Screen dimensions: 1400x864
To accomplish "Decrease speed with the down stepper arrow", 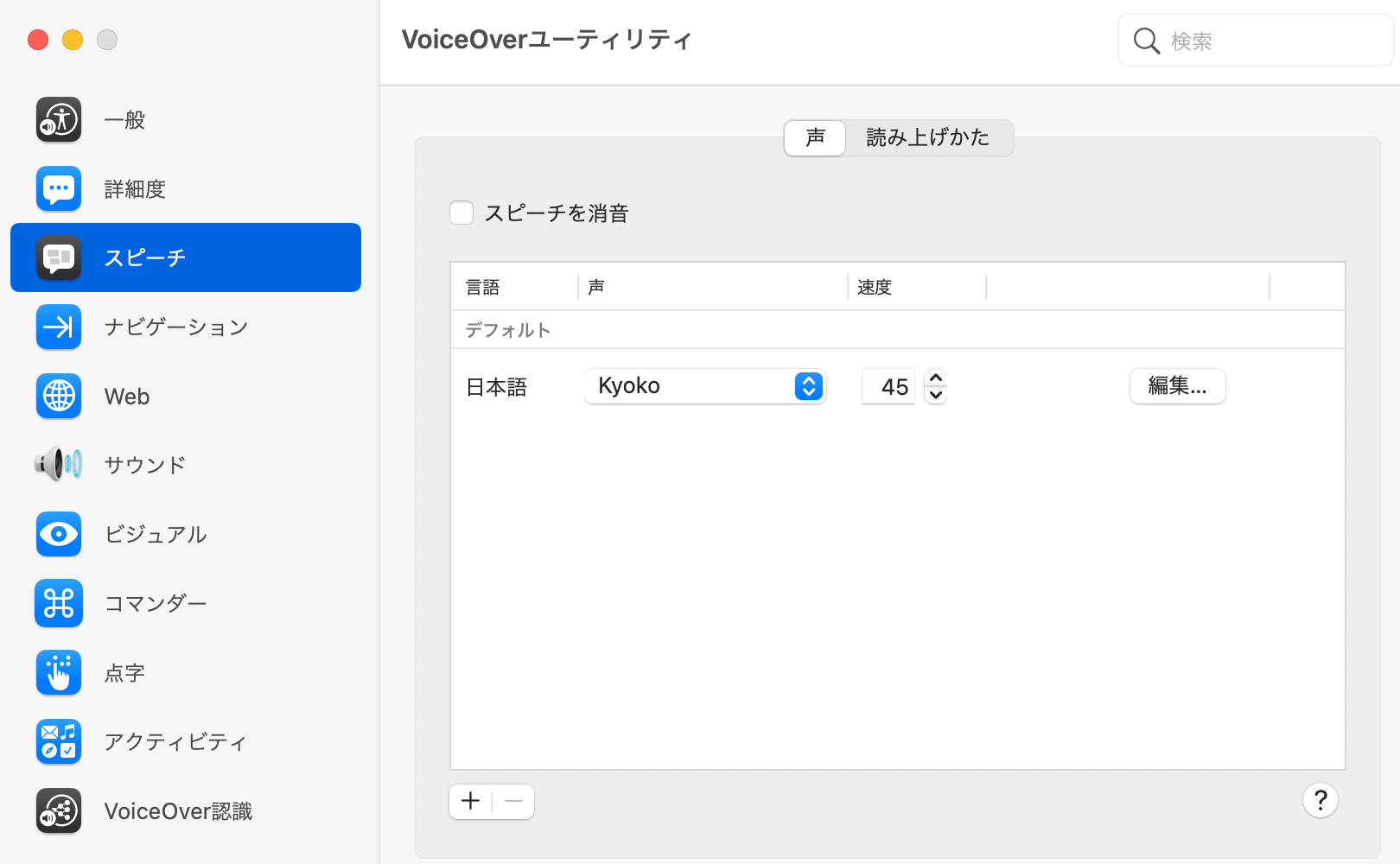I will (936, 395).
